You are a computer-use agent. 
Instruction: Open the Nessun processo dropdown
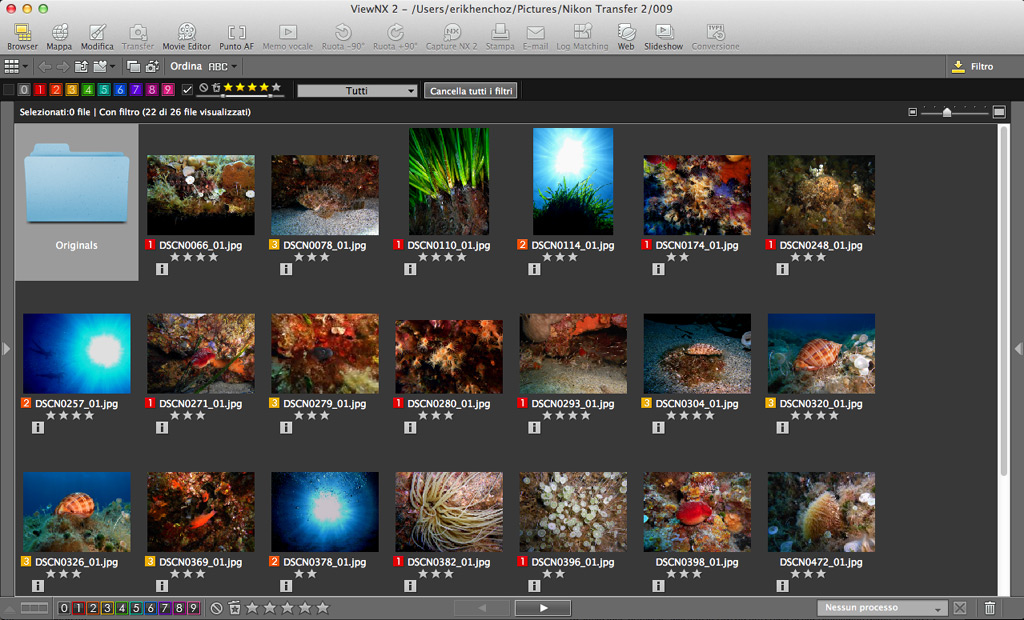pyautogui.click(x=881, y=608)
